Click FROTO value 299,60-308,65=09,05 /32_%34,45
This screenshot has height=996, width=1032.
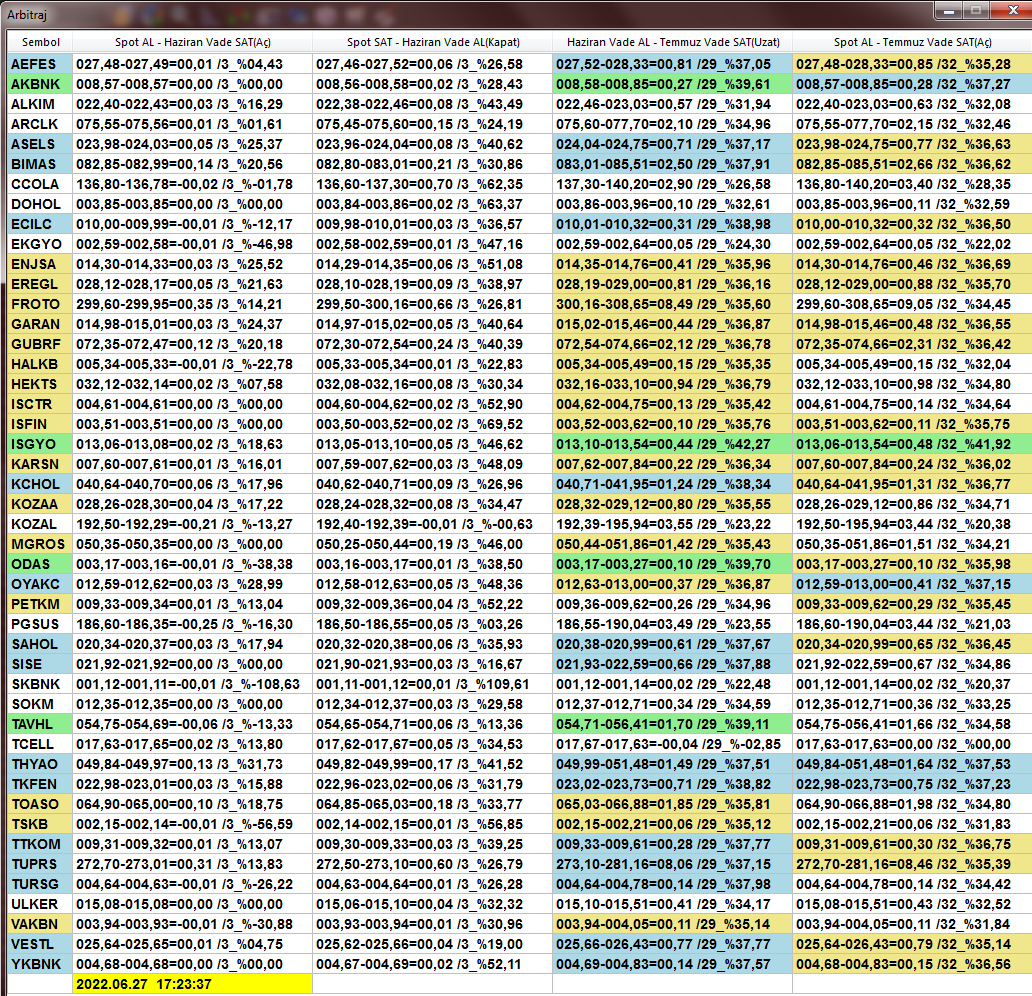click(912, 304)
